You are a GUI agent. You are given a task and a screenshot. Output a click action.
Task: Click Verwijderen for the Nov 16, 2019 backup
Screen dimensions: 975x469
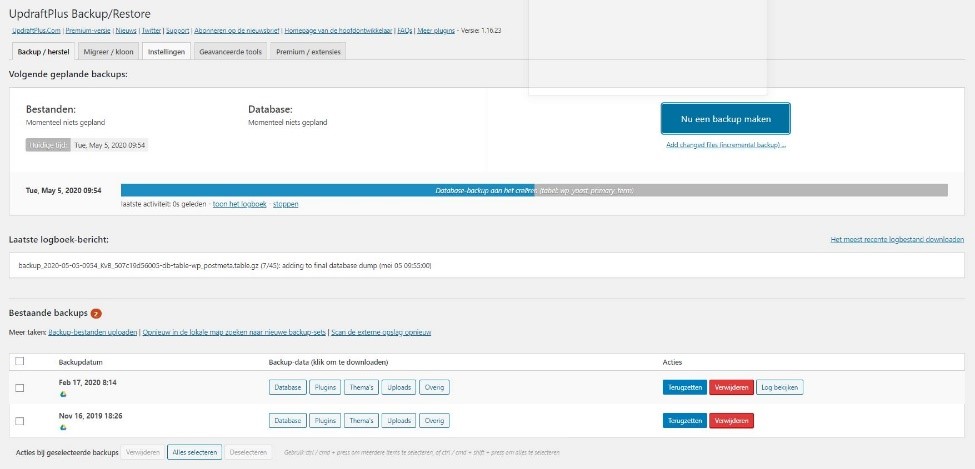731,421
